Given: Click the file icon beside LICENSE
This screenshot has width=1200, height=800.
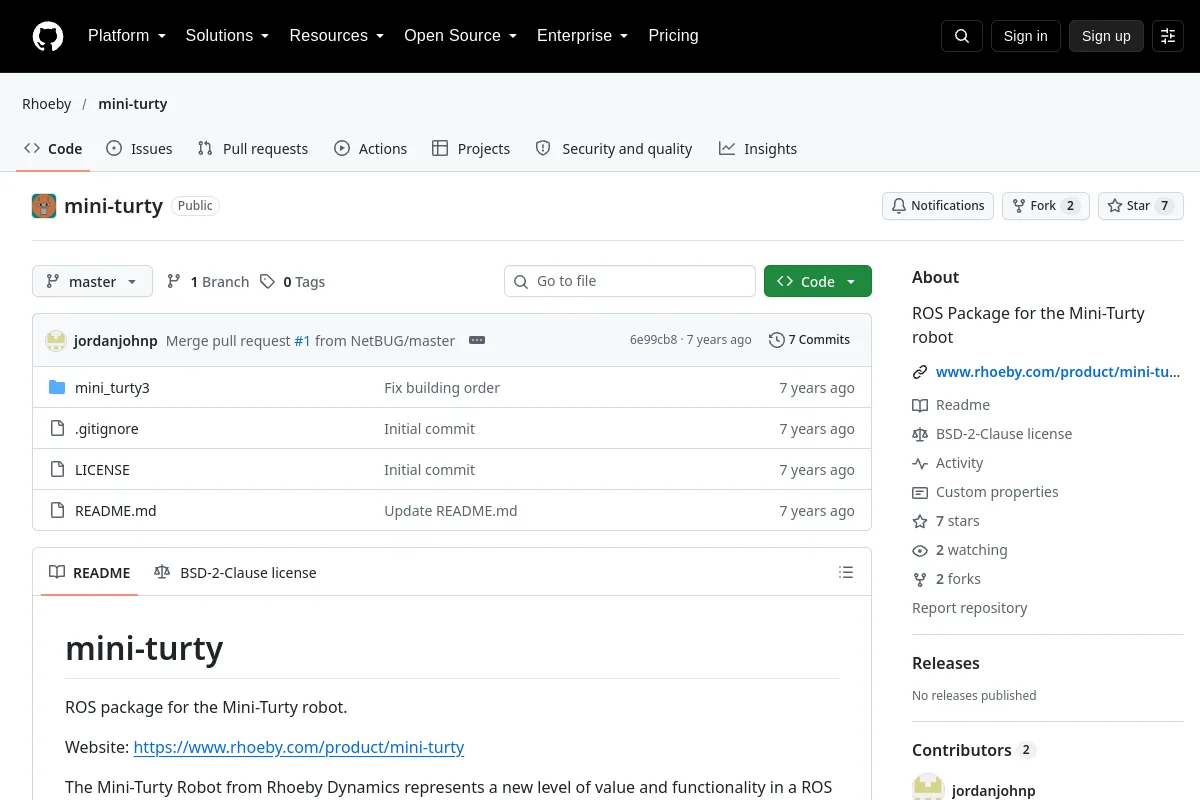Looking at the screenshot, I should point(57,470).
